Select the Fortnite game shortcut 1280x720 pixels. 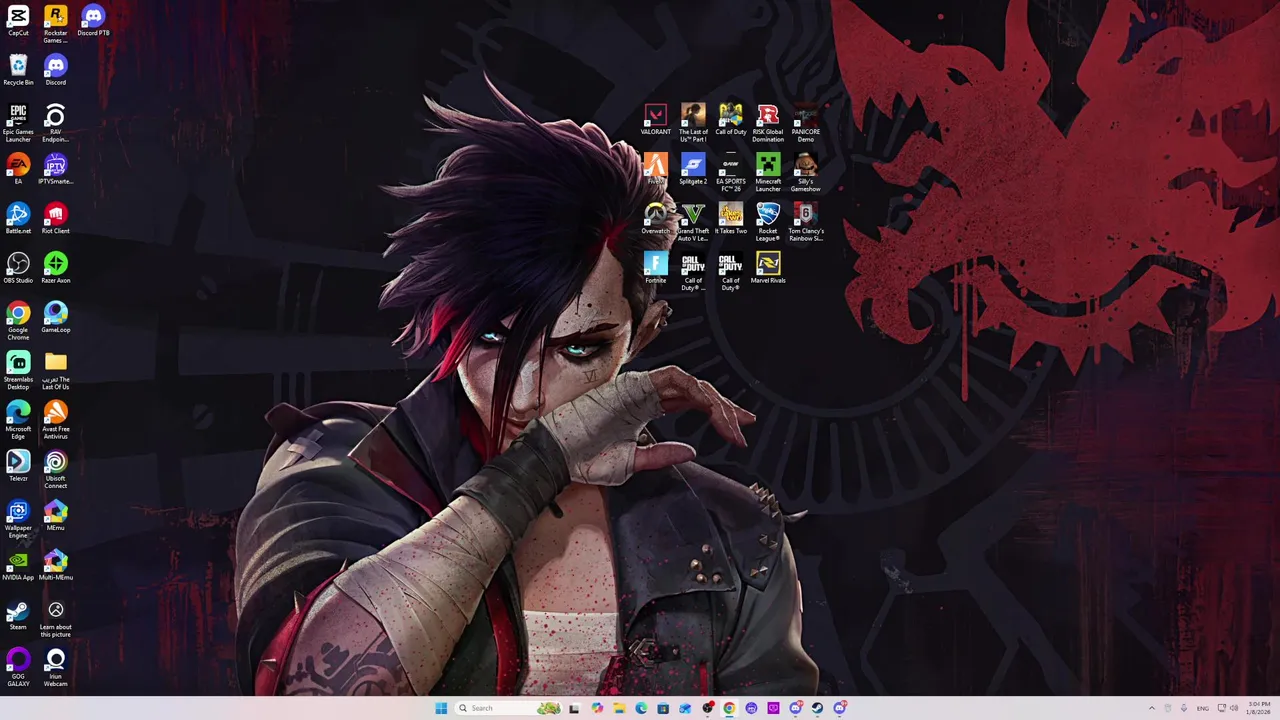point(656,268)
